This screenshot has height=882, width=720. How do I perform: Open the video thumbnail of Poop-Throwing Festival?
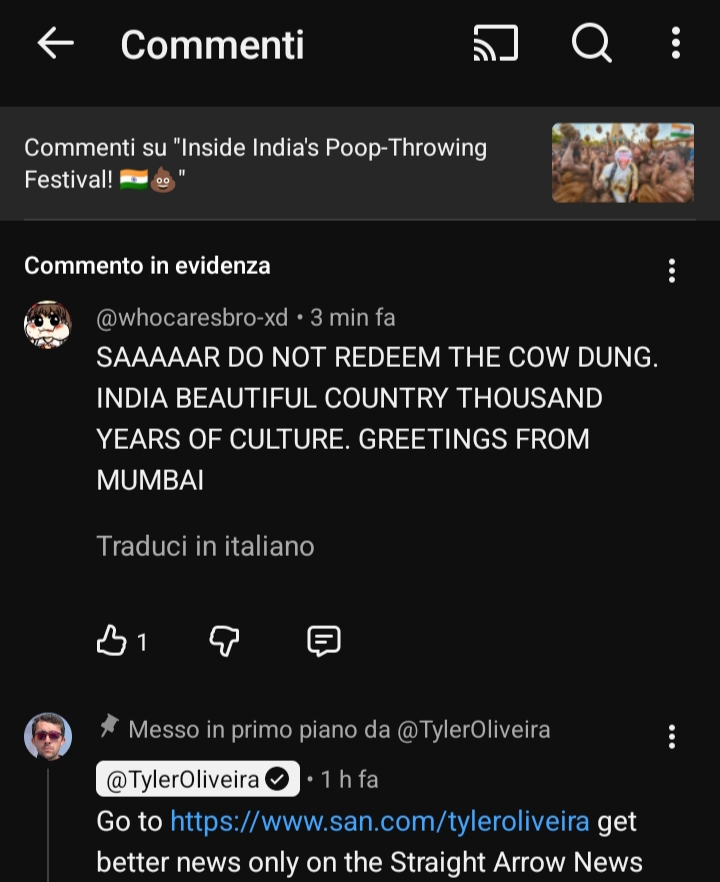pos(623,163)
